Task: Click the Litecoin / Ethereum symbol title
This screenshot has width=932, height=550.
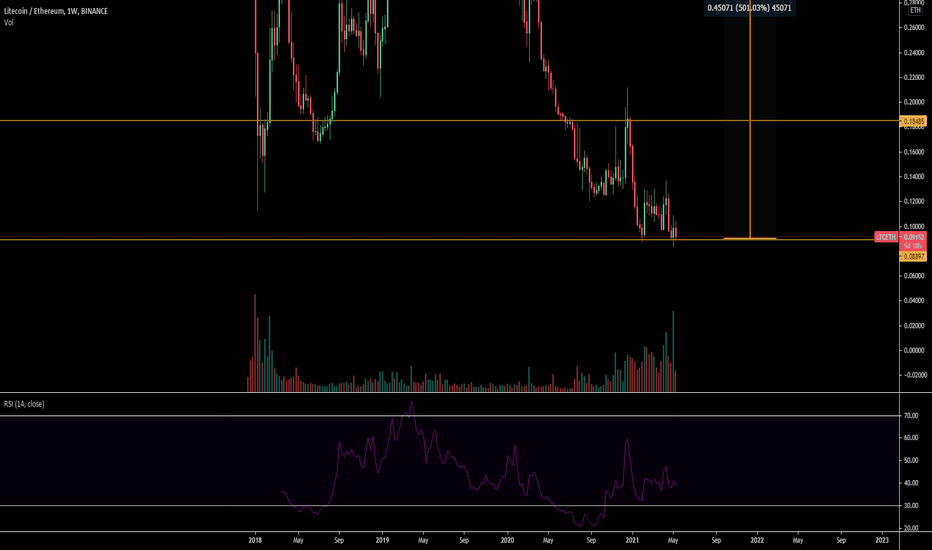Action: point(56,11)
